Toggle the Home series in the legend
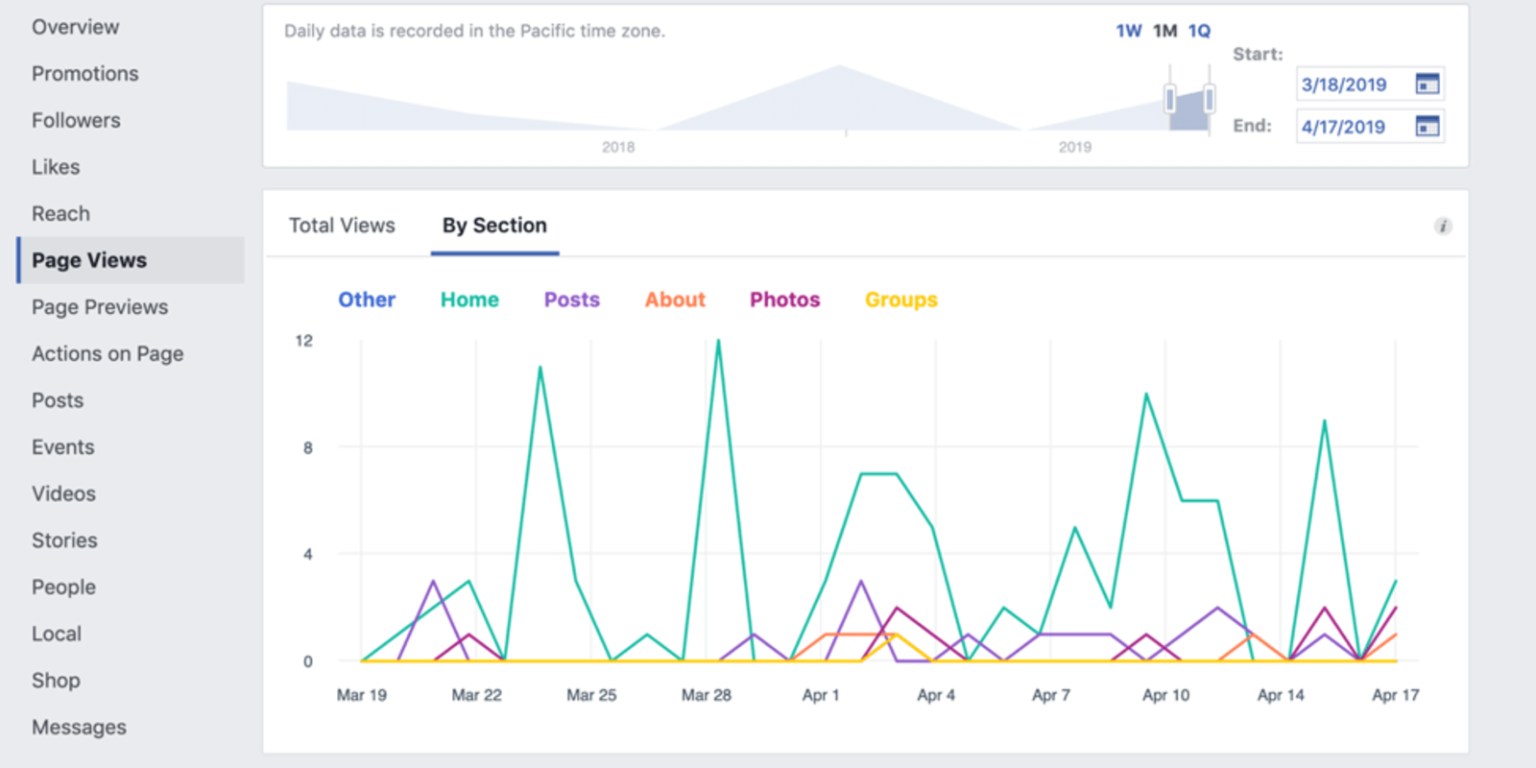The height and width of the screenshot is (768, 1536). tap(469, 299)
